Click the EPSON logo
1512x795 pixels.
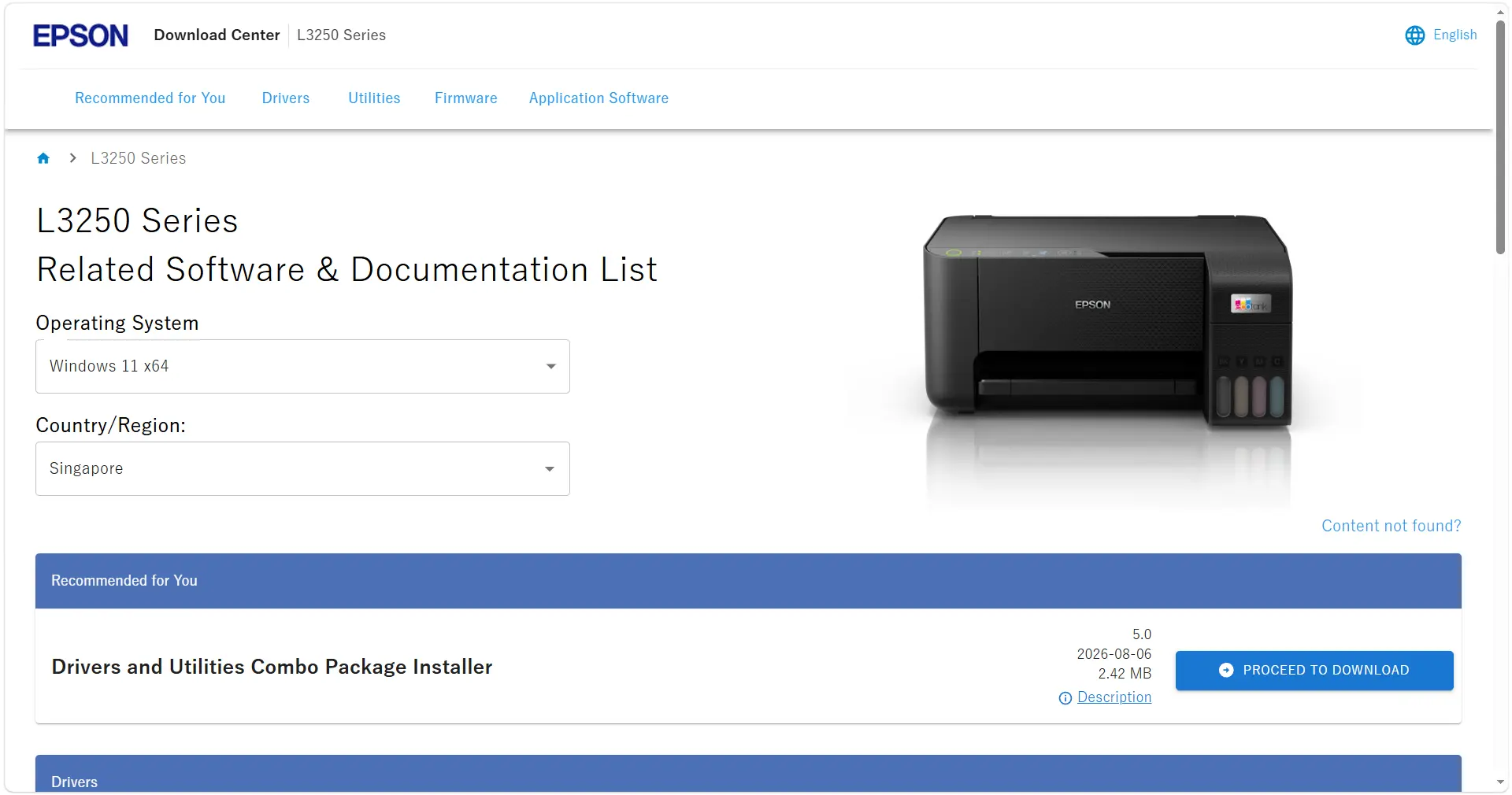[80, 35]
